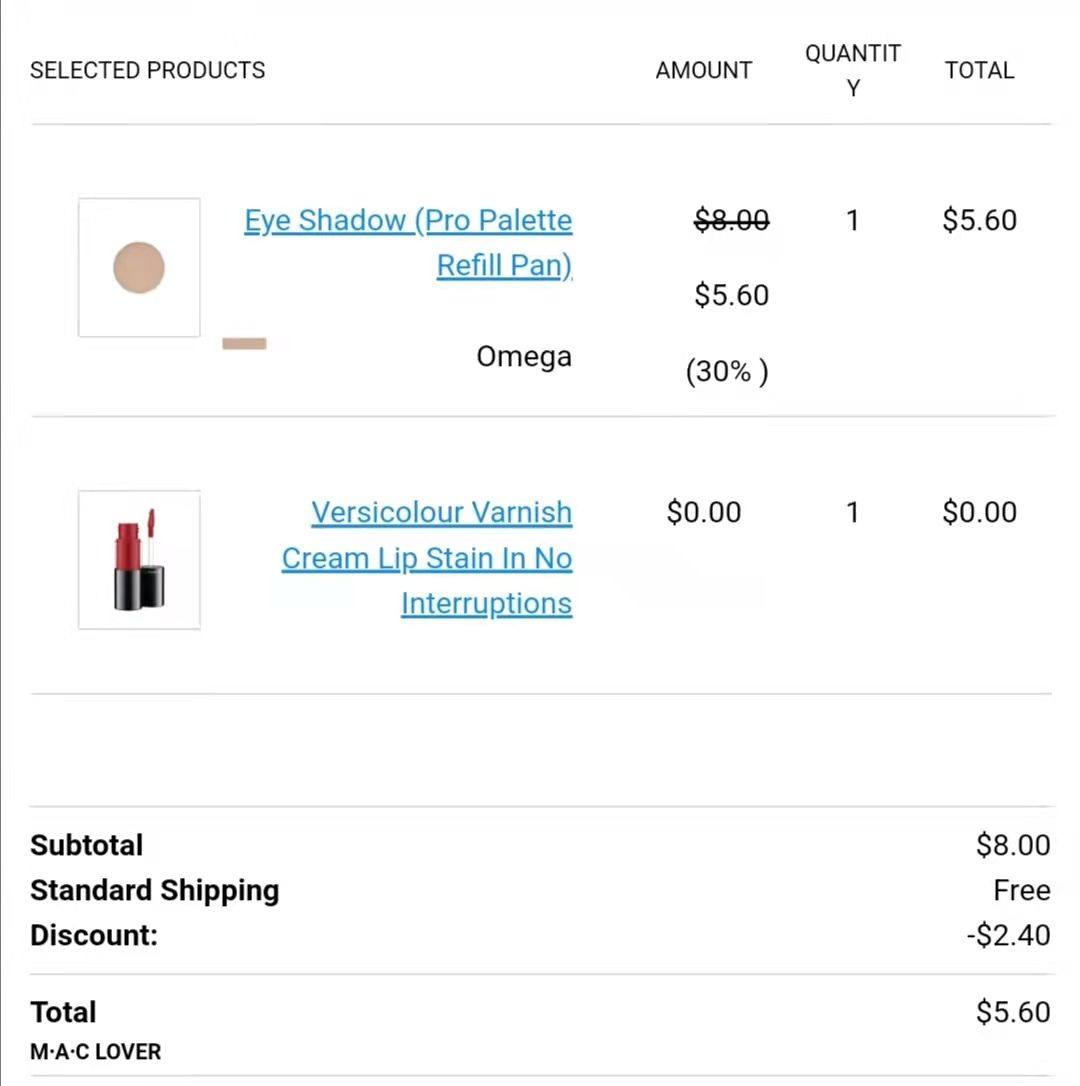
Task: Click the lip stain quantity value 1
Action: coord(853,513)
